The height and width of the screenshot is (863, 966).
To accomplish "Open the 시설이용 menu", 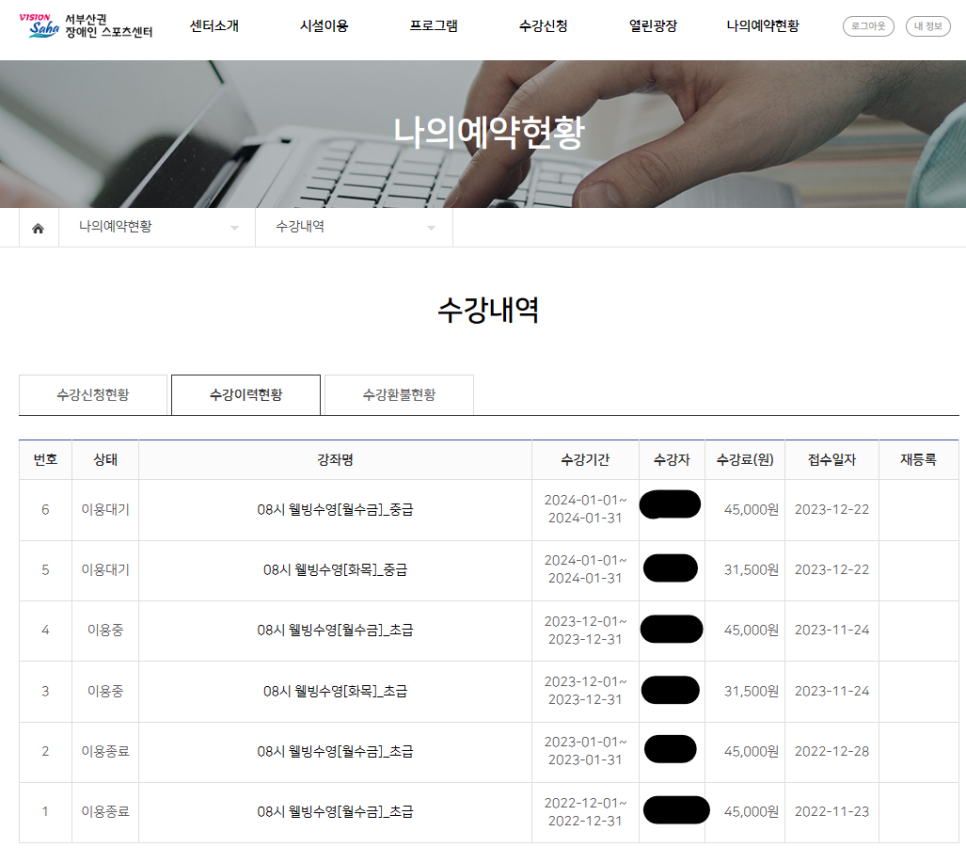I will [324, 26].
